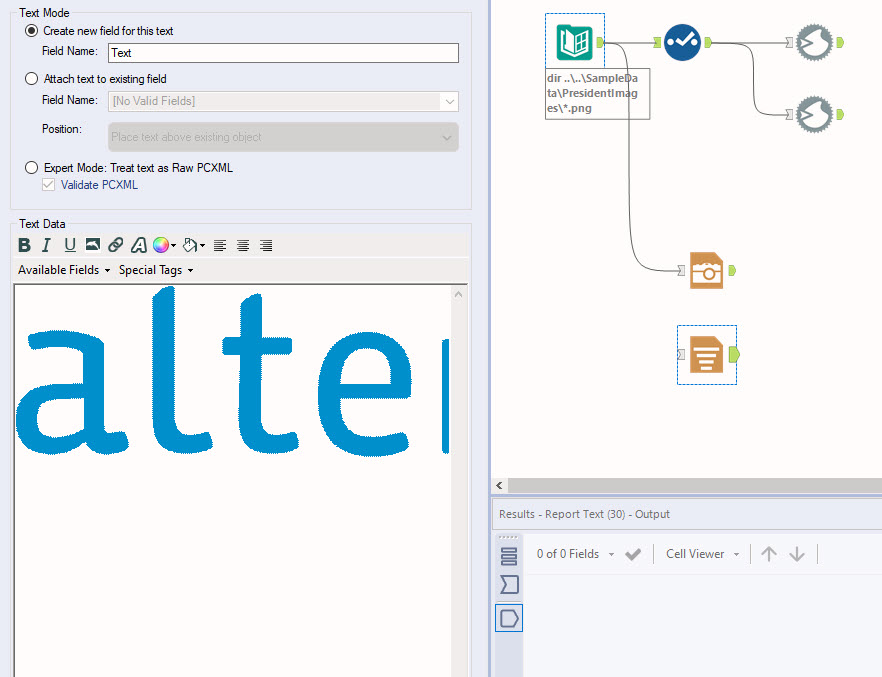Click the insert image icon in Text Data toolbar
The width and height of the screenshot is (882, 677).
click(x=91, y=245)
